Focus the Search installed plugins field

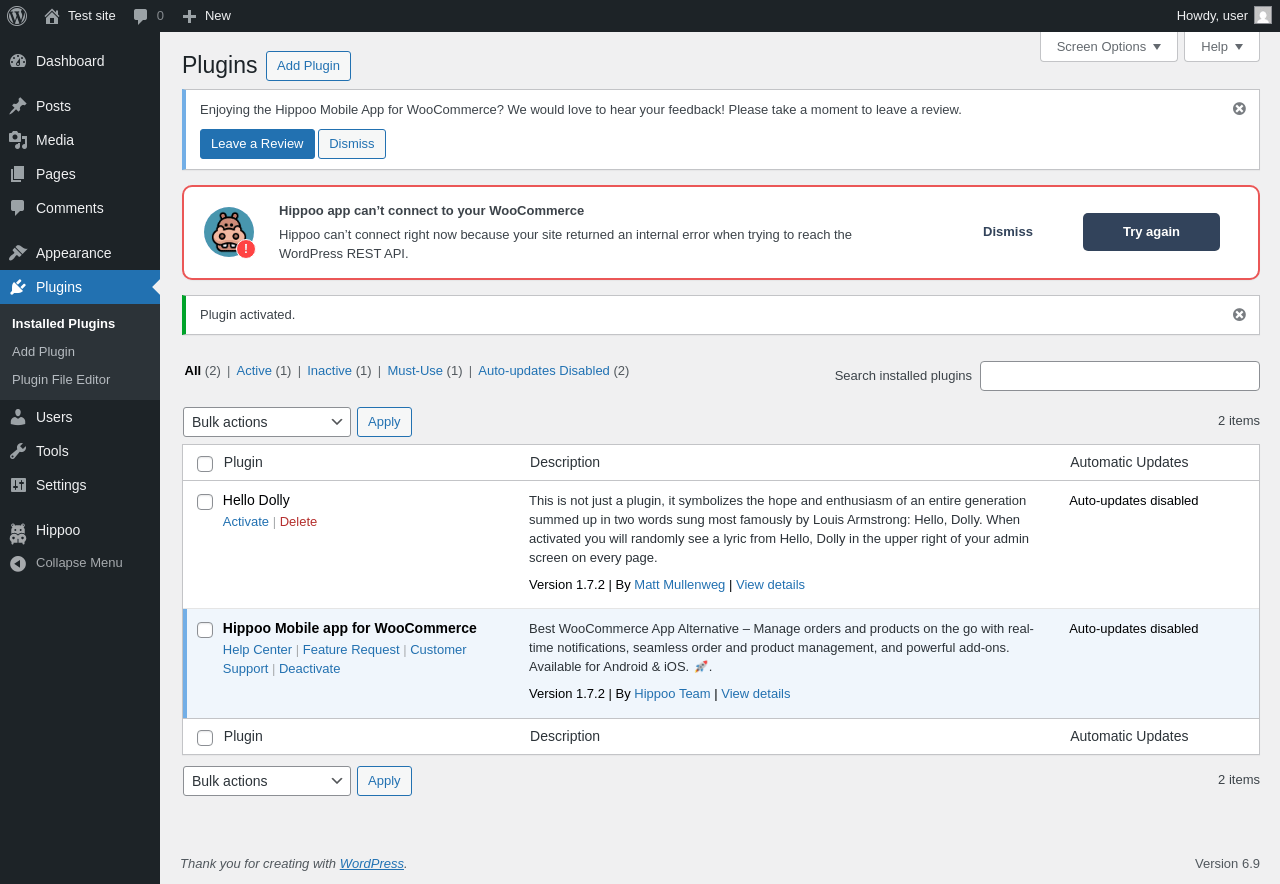(1119, 376)
